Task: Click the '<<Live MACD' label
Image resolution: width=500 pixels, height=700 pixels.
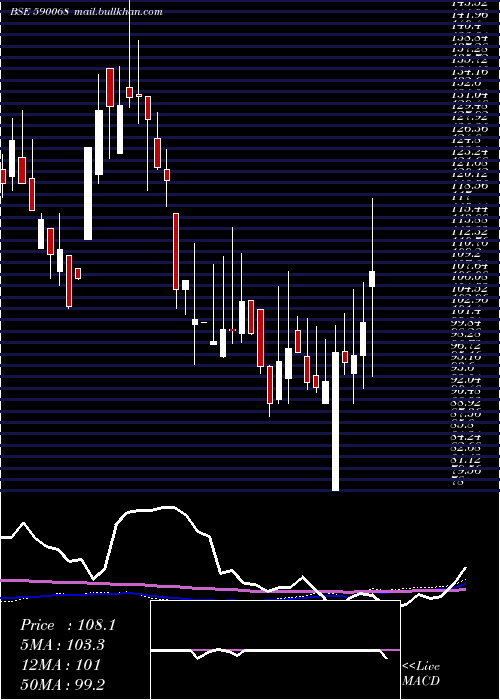Action: click(x=421, y=674)
